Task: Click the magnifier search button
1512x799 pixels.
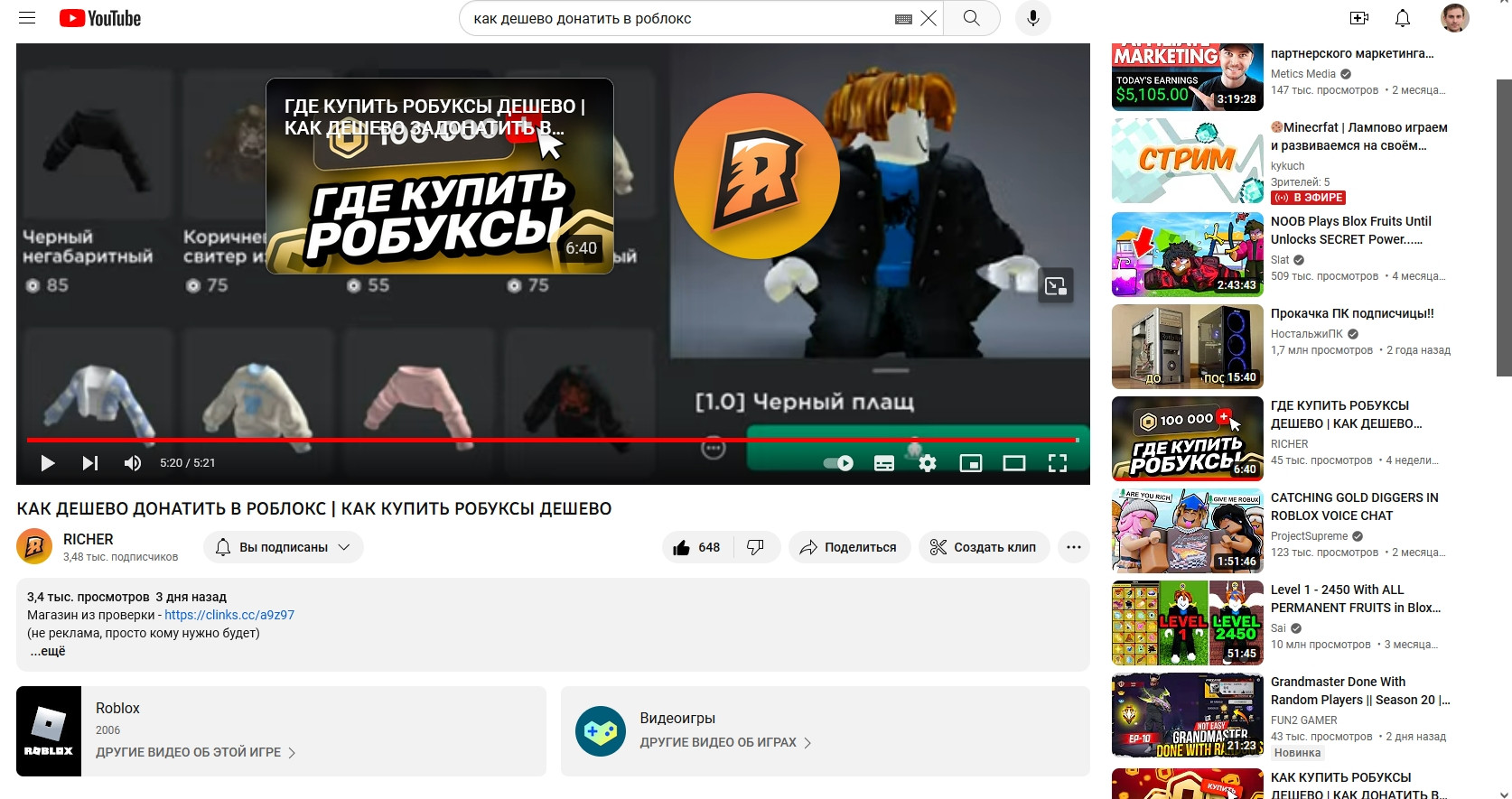Action: pos(972,18)
